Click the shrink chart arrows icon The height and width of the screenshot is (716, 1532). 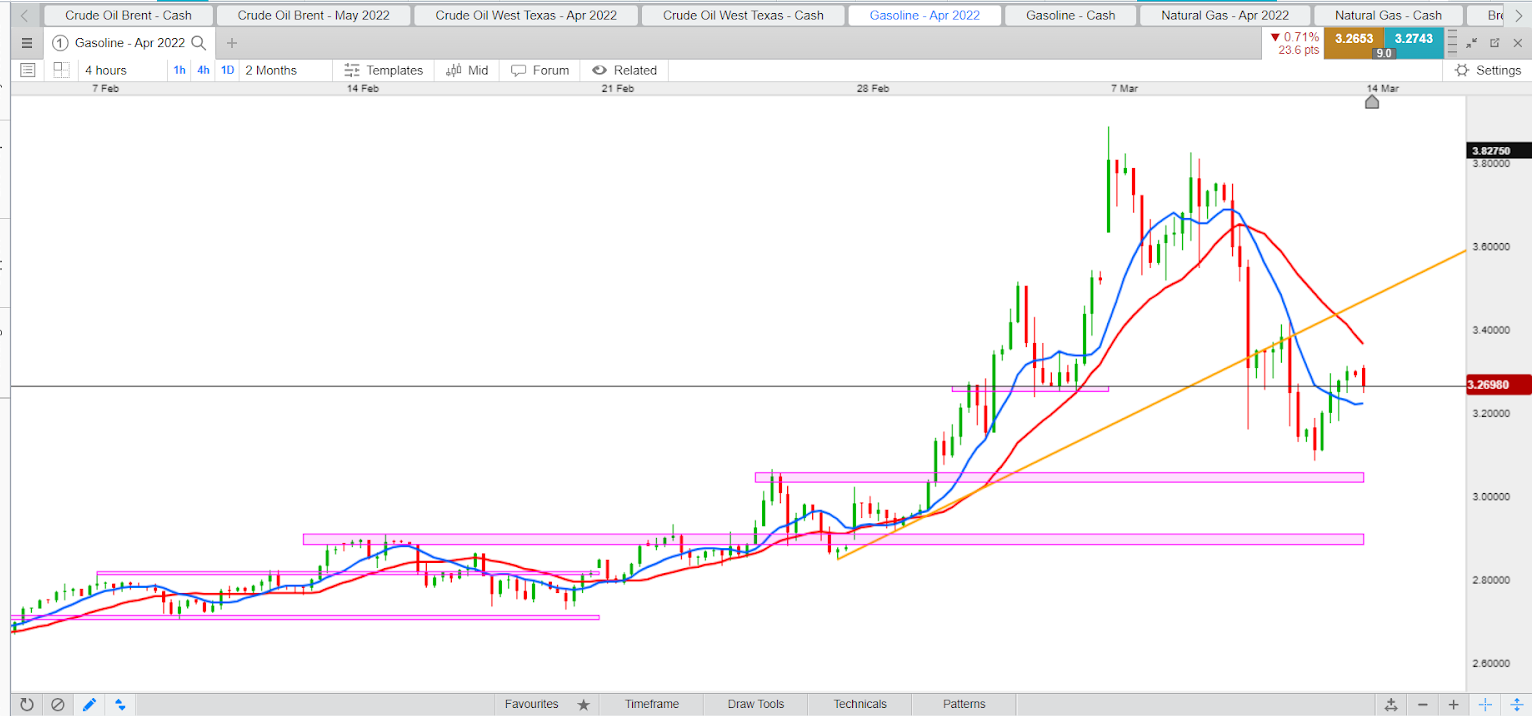1471,43
